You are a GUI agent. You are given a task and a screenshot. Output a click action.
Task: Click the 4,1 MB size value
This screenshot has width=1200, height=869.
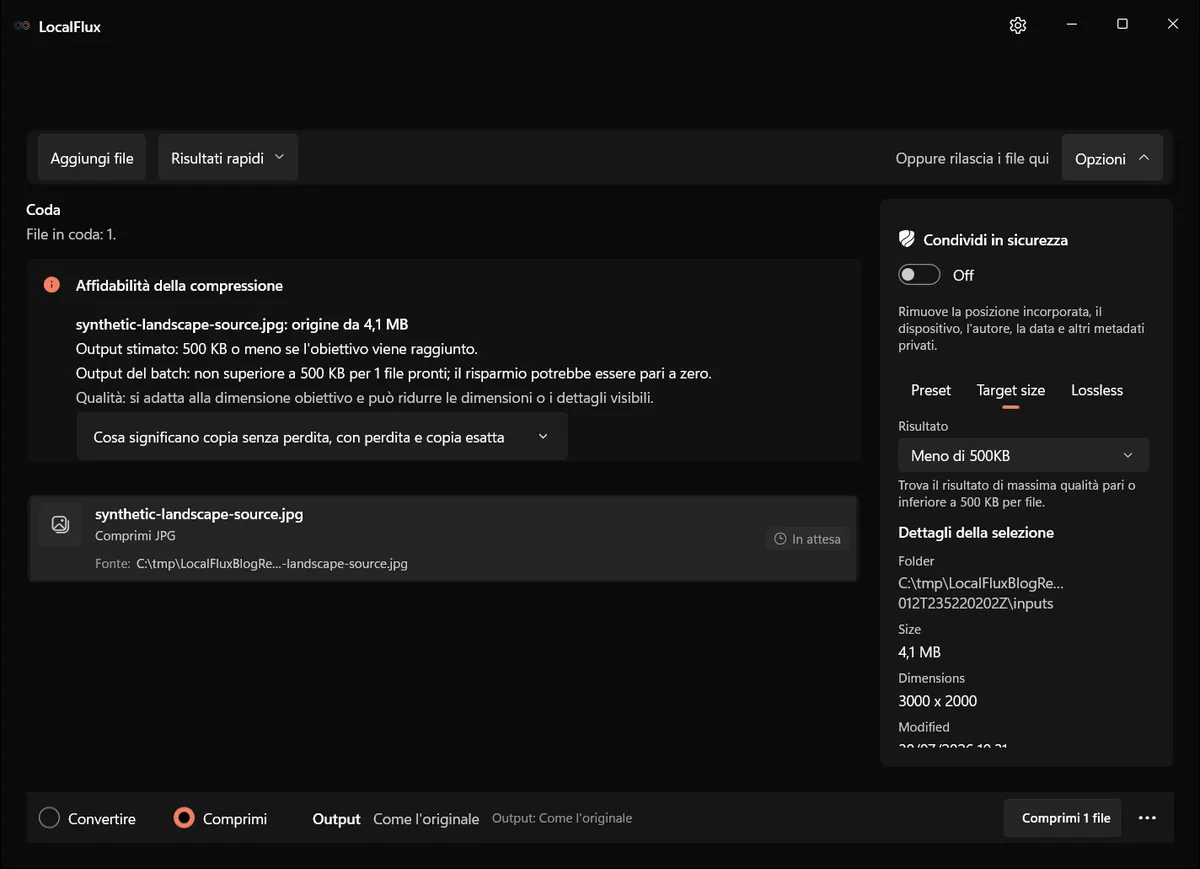[920, 652]
